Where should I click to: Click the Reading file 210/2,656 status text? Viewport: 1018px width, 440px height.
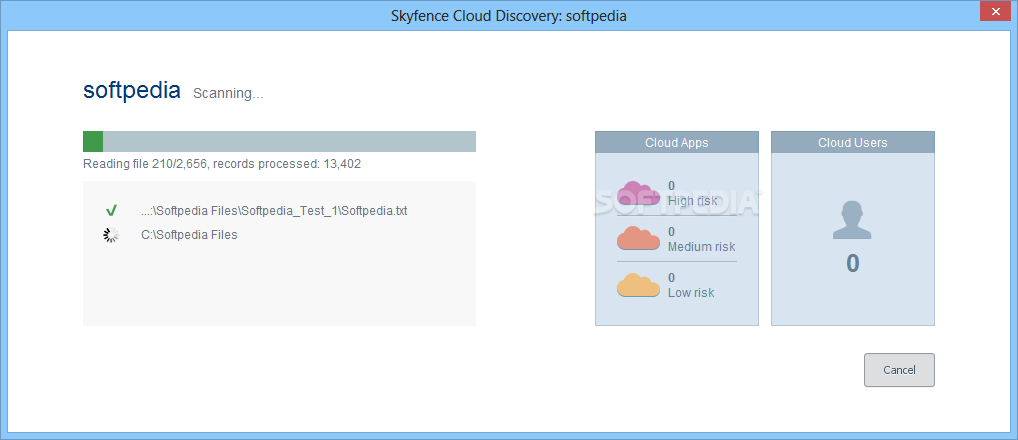click(x=222, y=164)
